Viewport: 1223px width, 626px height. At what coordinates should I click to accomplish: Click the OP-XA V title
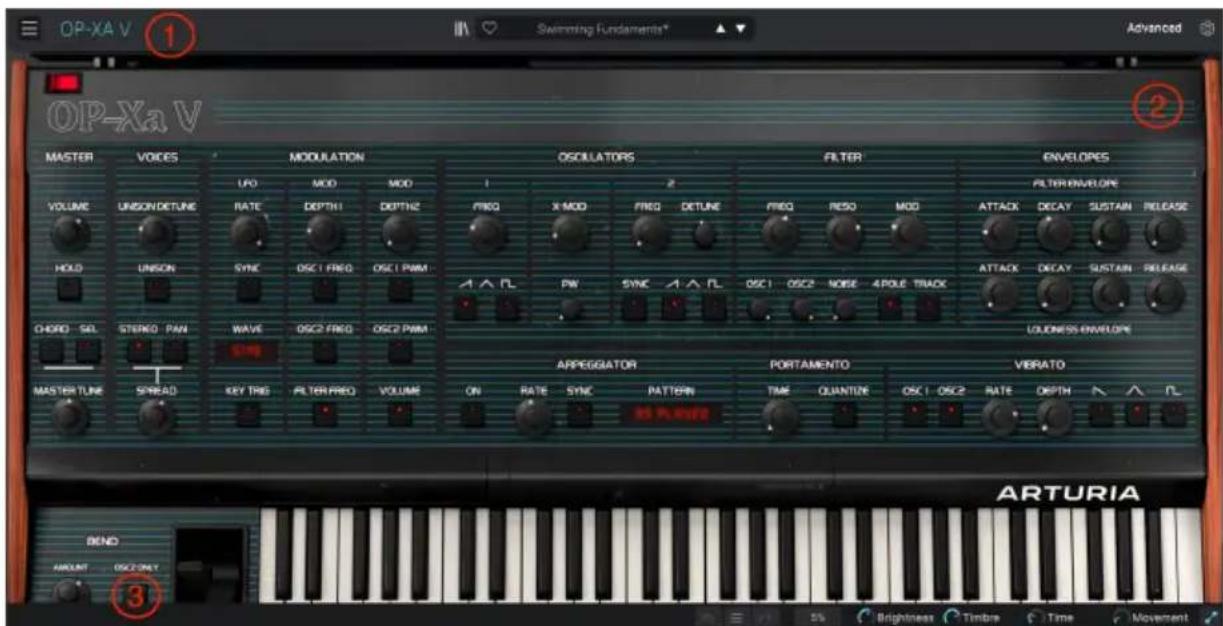[x=95, y=29]
